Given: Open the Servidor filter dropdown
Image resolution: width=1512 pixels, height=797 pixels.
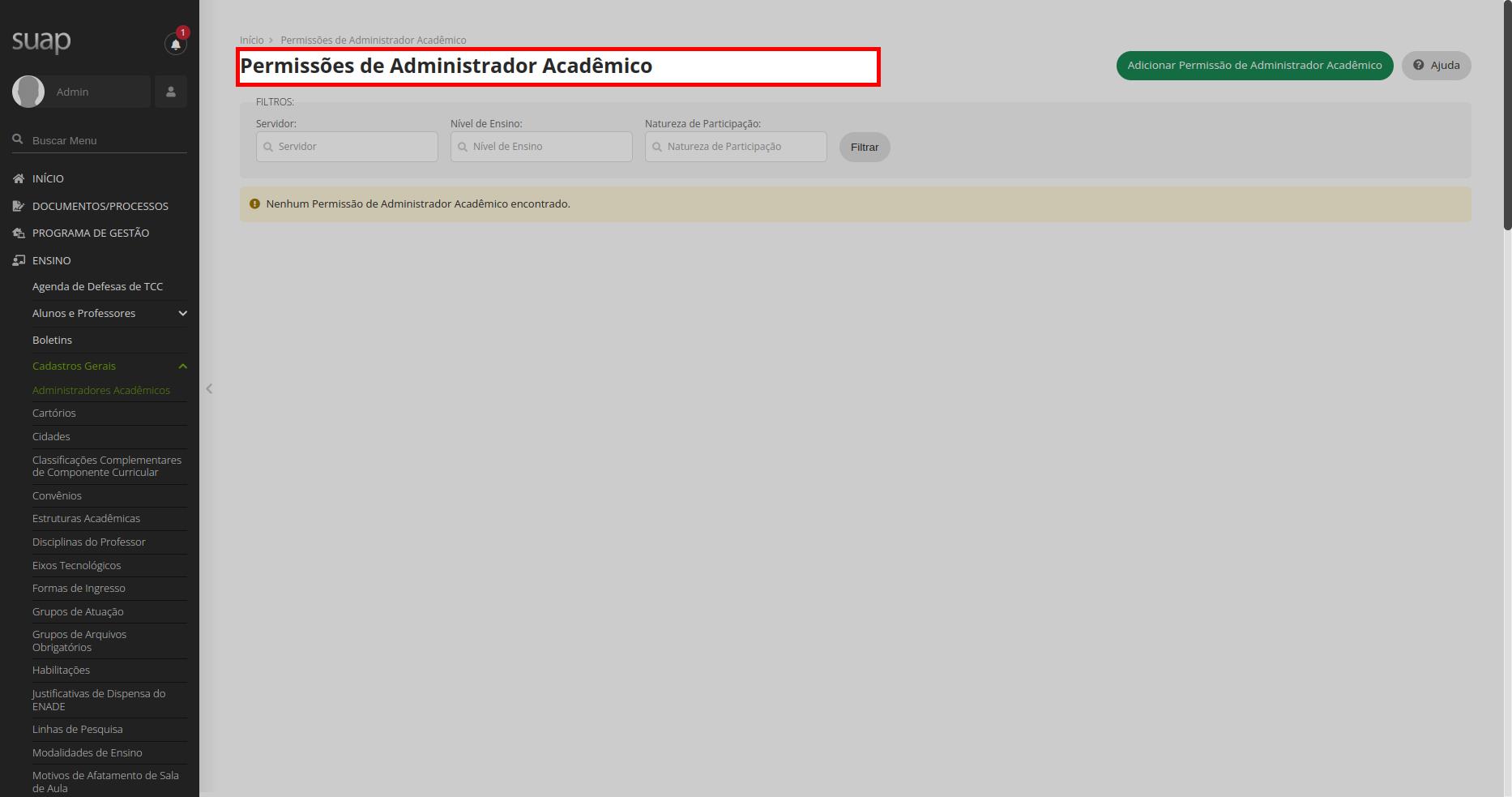Looking at the screenshot, I should point(347,147).
